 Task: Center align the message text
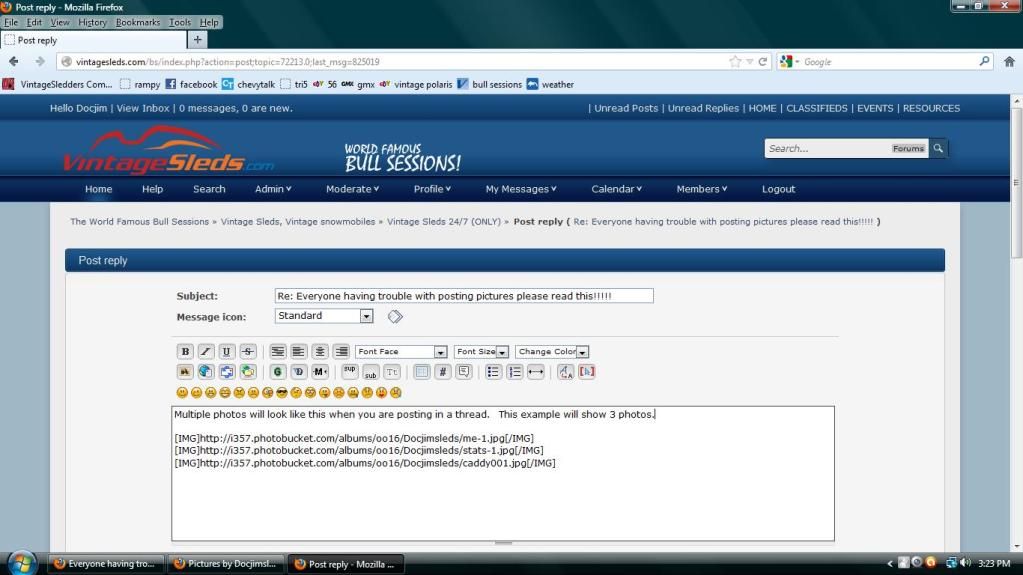coord(320,352)
